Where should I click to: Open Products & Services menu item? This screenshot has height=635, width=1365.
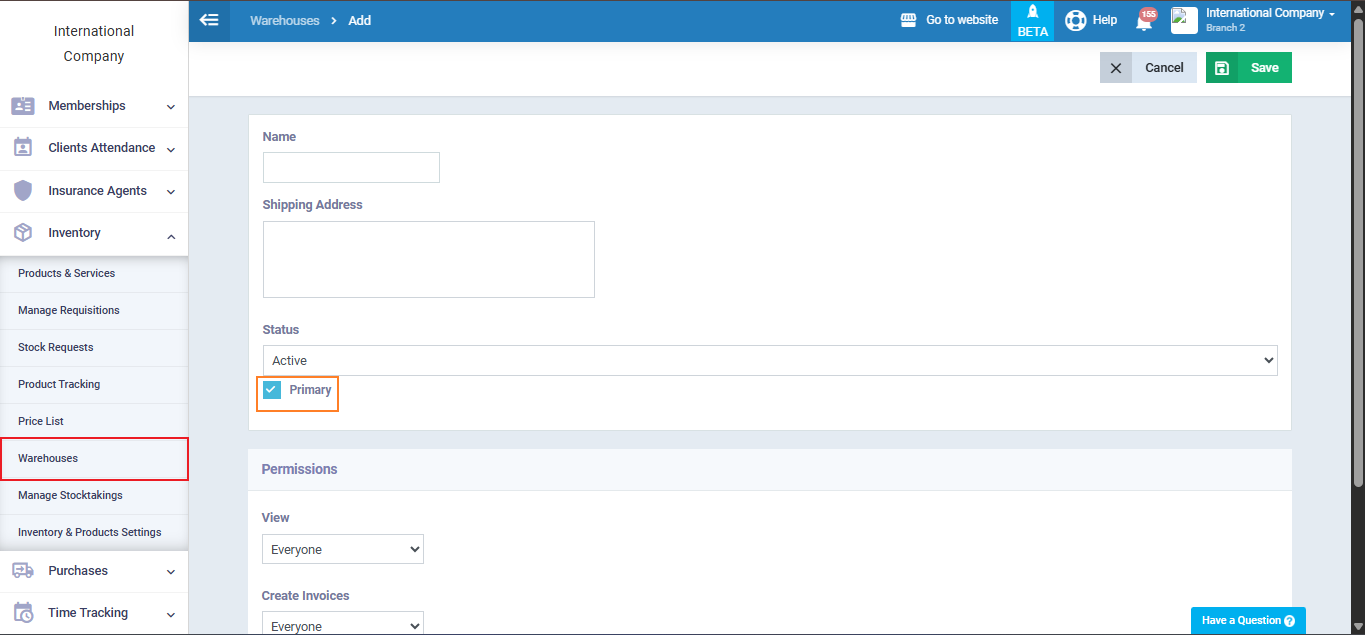click(66, 273)
